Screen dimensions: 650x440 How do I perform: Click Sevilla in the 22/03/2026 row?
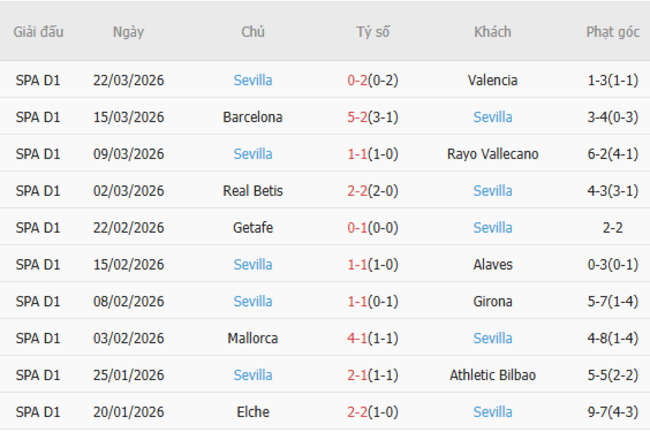click(253, 80)
